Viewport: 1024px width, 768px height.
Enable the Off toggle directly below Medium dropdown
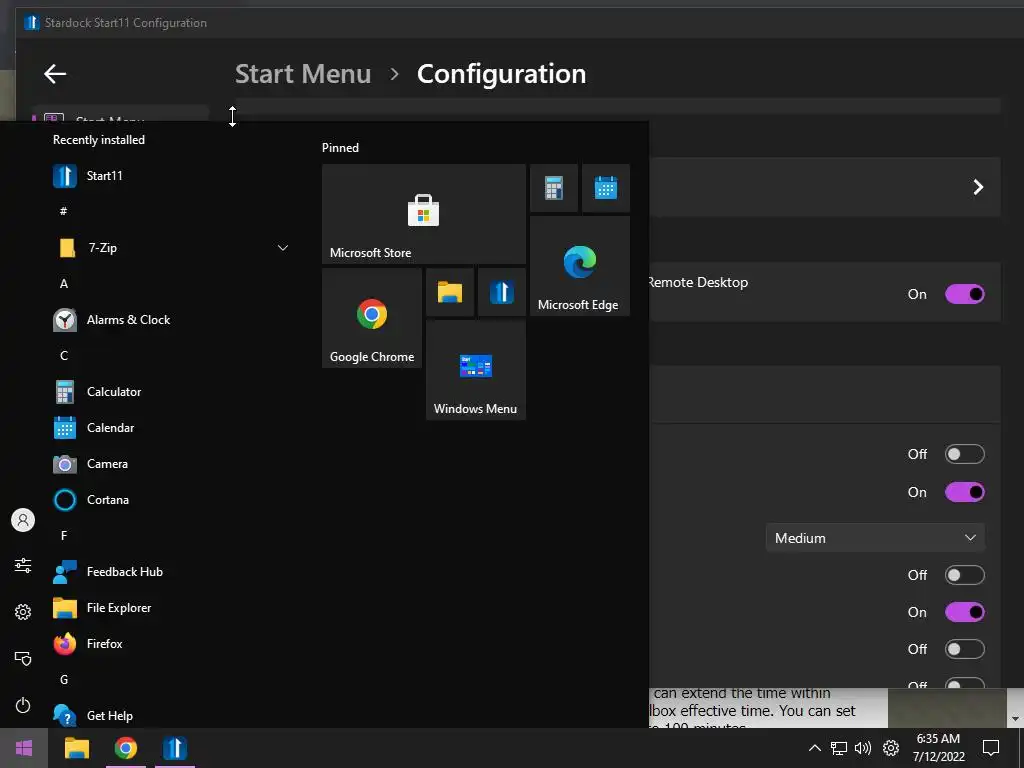965,575
